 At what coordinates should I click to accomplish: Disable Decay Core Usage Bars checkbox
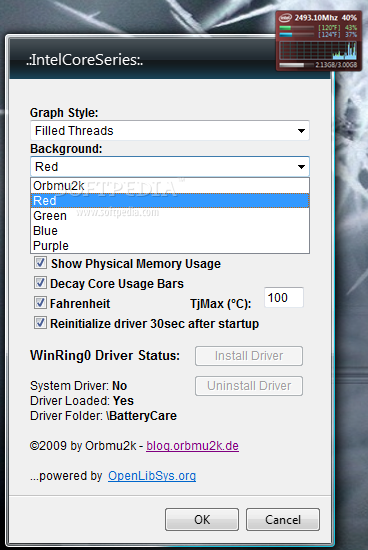click(x=40, y=283)
